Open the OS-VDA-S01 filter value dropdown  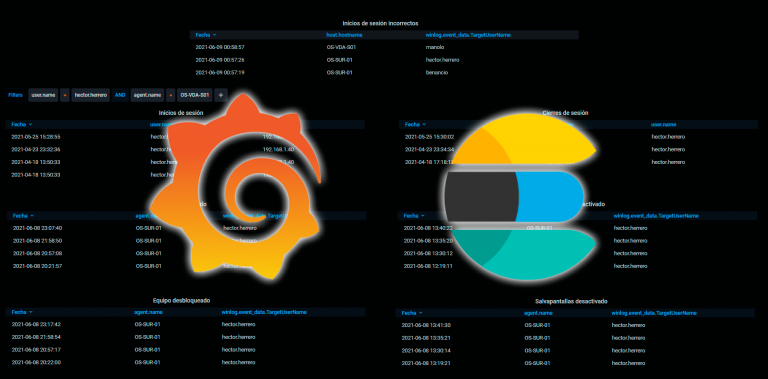click(x=194, y=95)
